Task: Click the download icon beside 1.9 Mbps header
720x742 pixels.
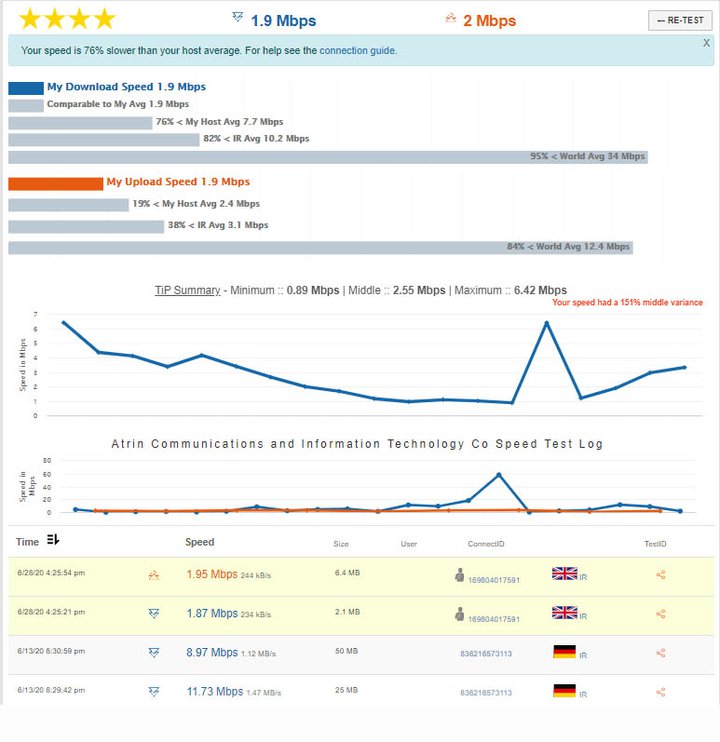Action: tap(237, 18)
